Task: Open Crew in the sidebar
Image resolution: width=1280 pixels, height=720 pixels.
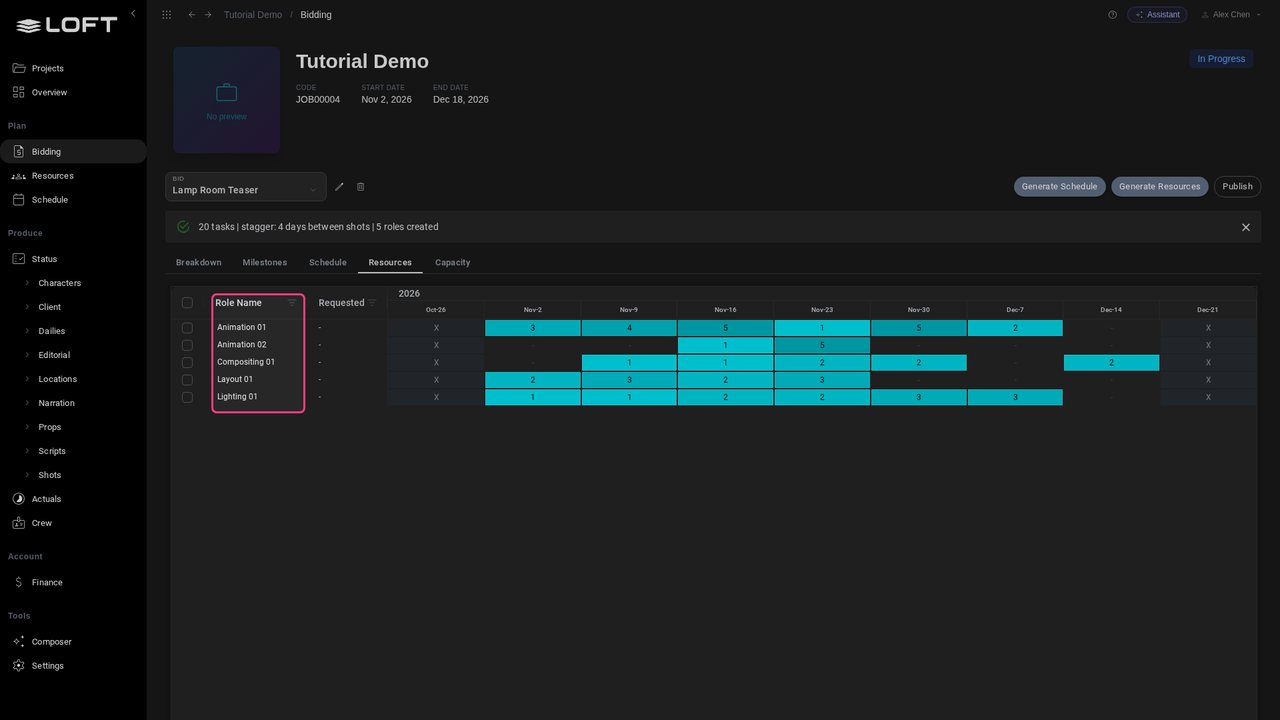Action: point(73,523)
